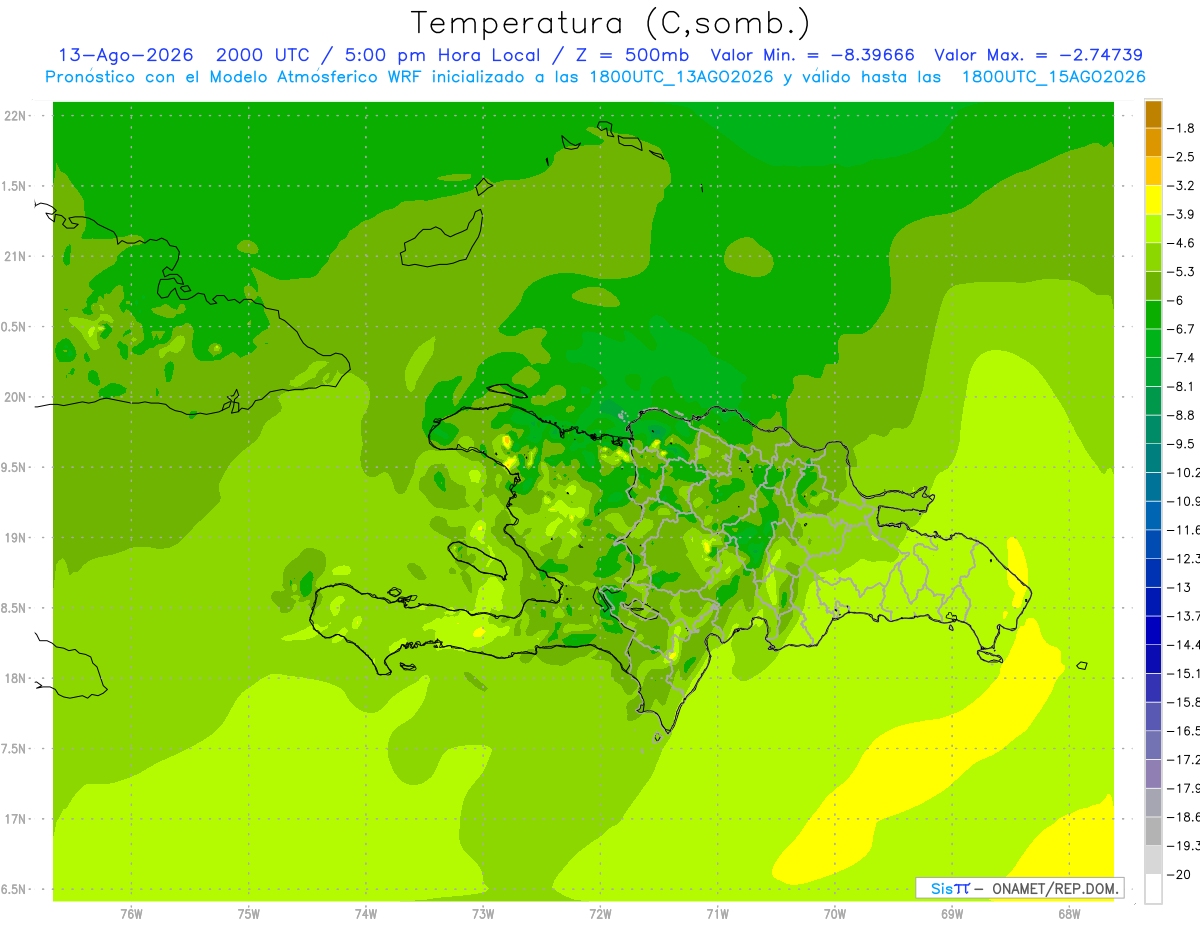Click the valid-until time "1800UTC_15AGO2026"
The image size is (1200, 927).
(1053, 77)
